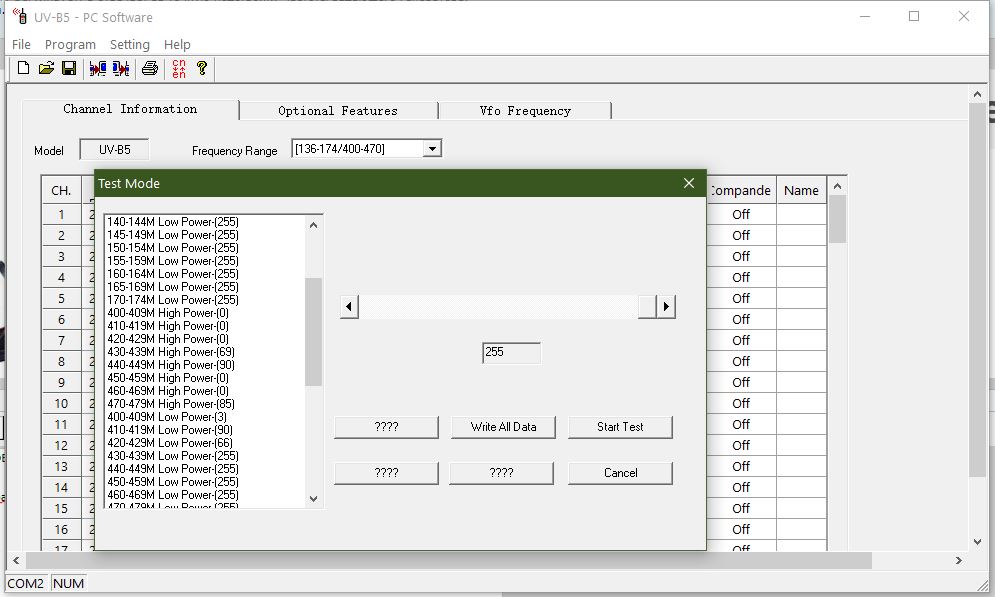Click the UV-B5 app icon in title bar

point(20,16)
